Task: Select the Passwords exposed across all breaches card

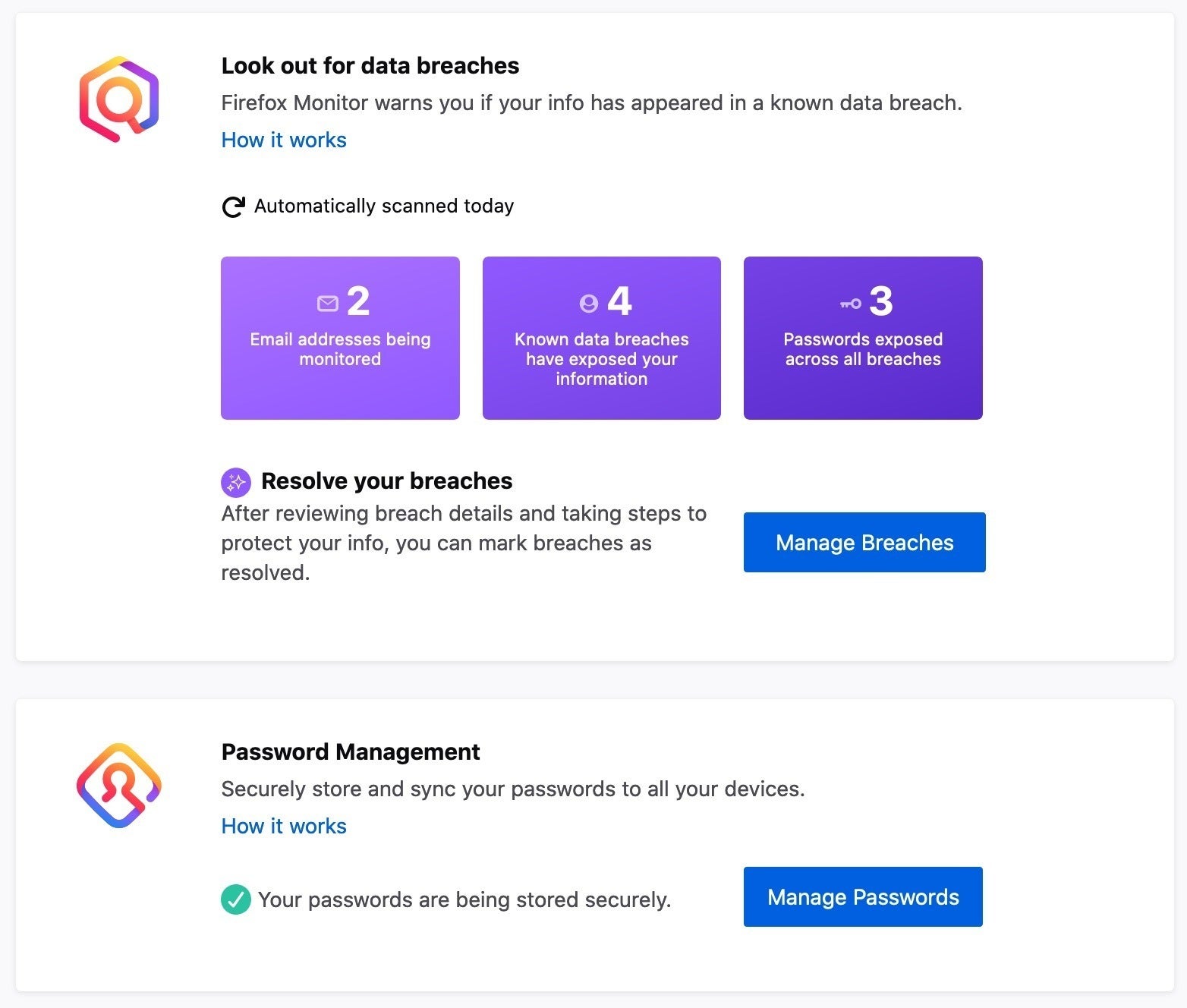Action: click(863, 338)
